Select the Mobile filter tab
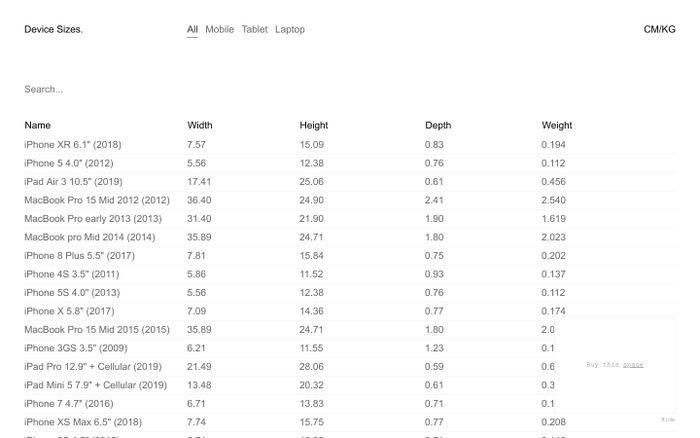 coord(219,29)
